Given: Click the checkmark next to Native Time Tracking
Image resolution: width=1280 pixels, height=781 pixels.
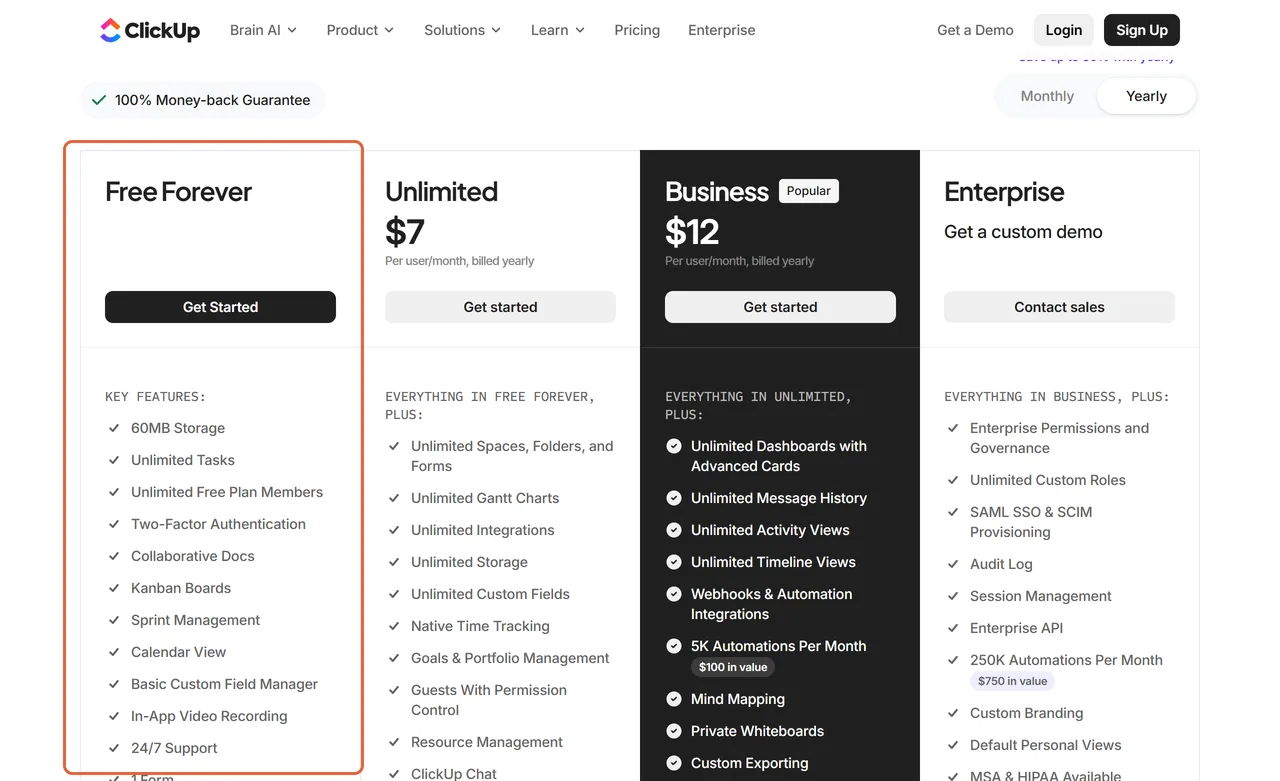Looking at the screenshot, I should click(394, 626).
